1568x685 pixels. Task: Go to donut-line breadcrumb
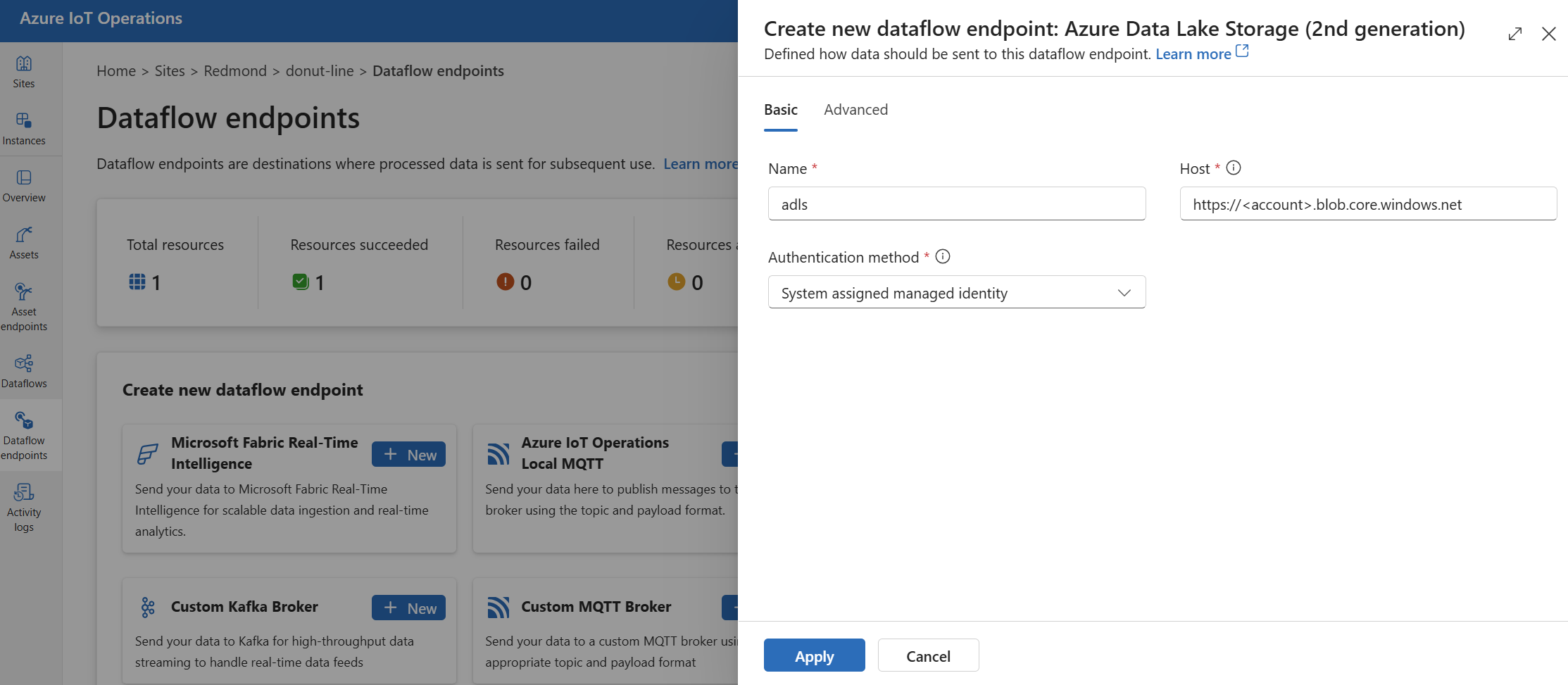tap(320, 70)
